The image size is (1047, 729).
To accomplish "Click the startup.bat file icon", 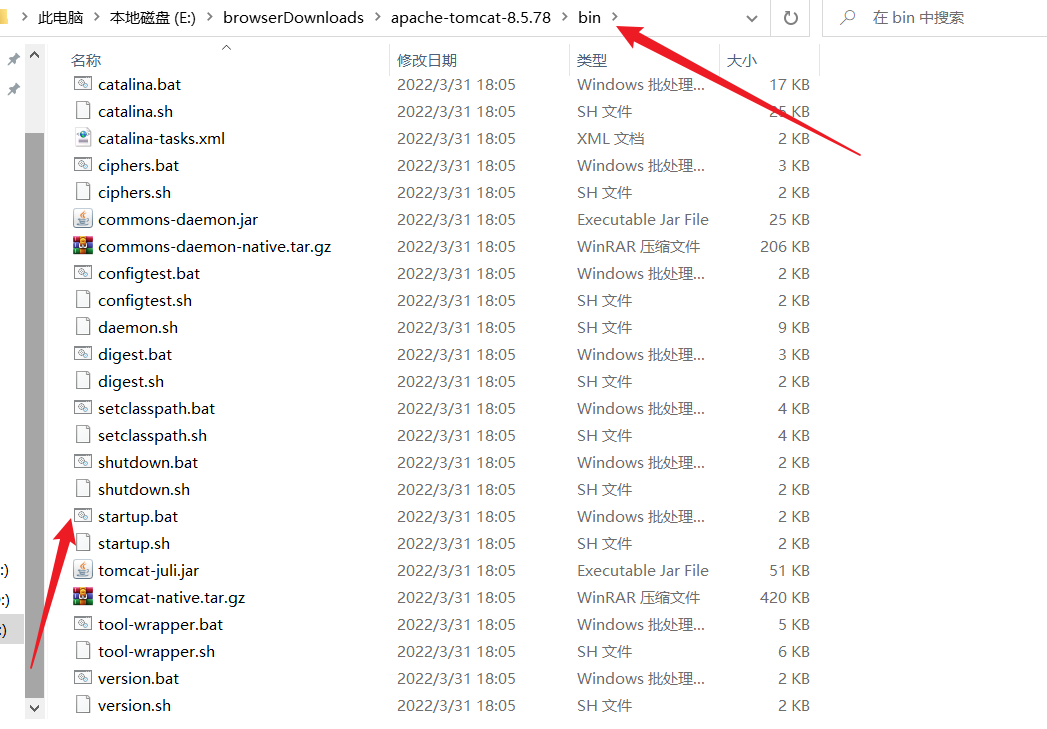I will coord(83,516).
